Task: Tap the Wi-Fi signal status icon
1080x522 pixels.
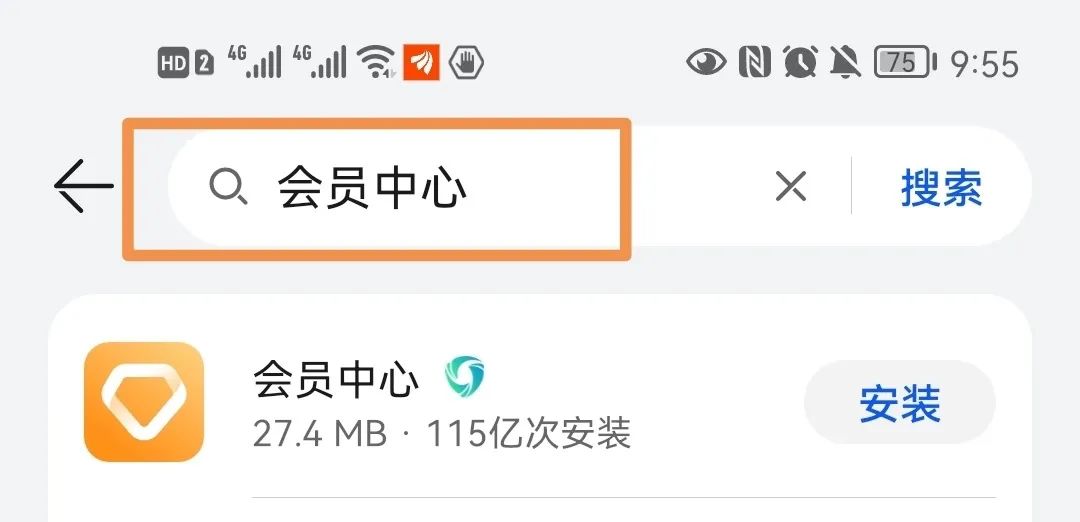Action: [376, 63]
